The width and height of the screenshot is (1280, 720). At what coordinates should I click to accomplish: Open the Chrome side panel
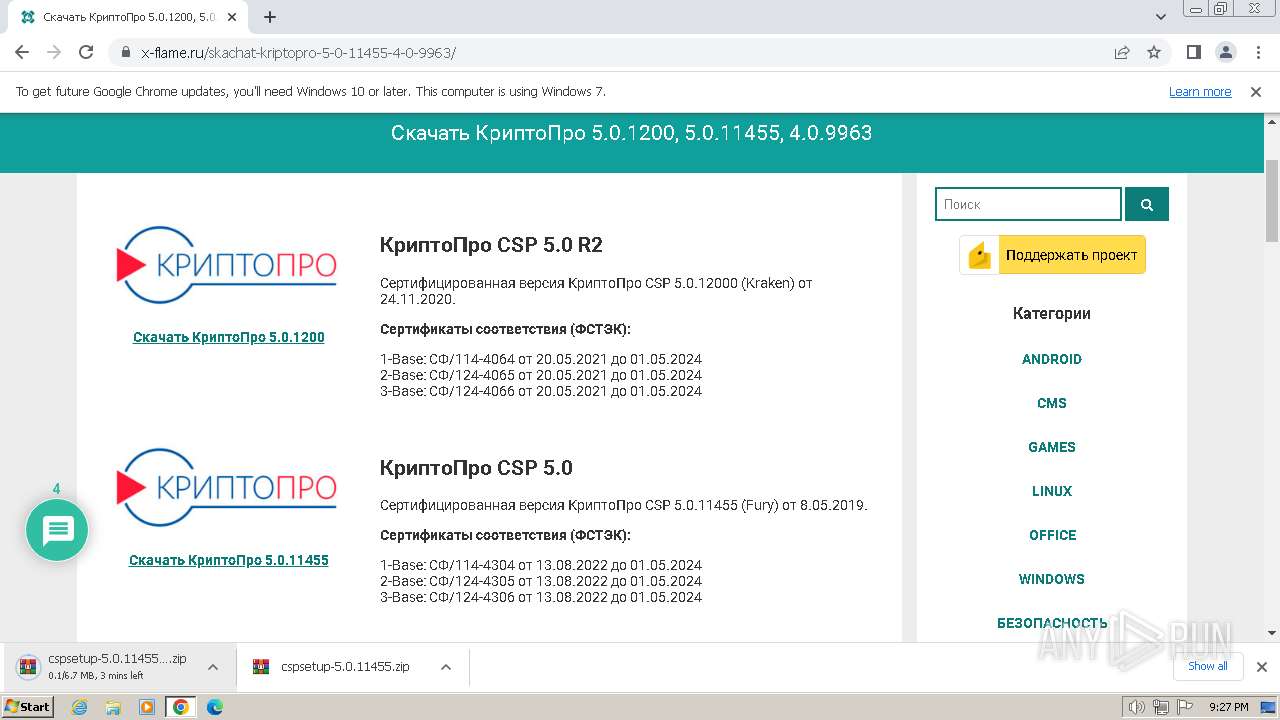pos(1194,52)
